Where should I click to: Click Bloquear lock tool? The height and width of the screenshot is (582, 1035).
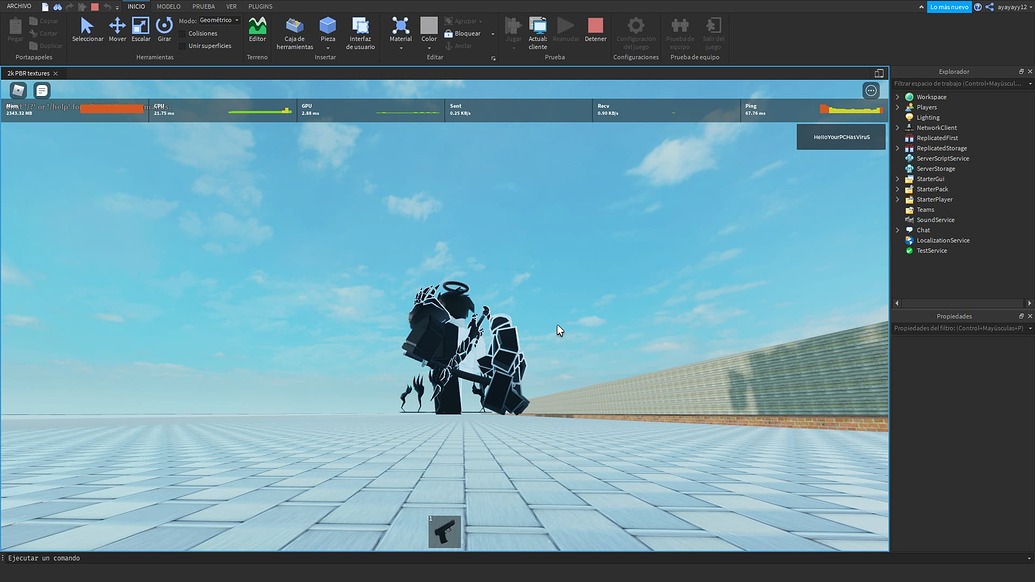(462, 34)
